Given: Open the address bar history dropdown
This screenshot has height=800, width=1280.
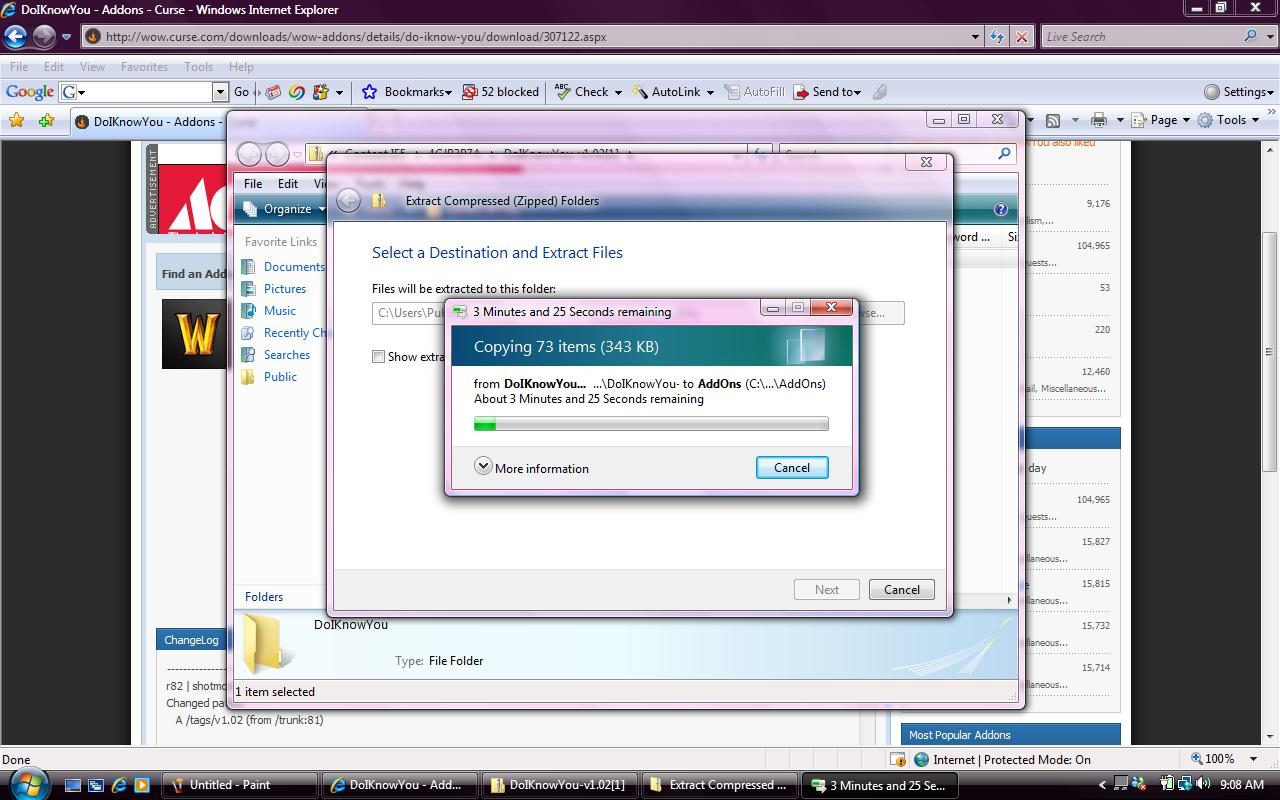Looking at the screenshot, I should tap(976, 37).
